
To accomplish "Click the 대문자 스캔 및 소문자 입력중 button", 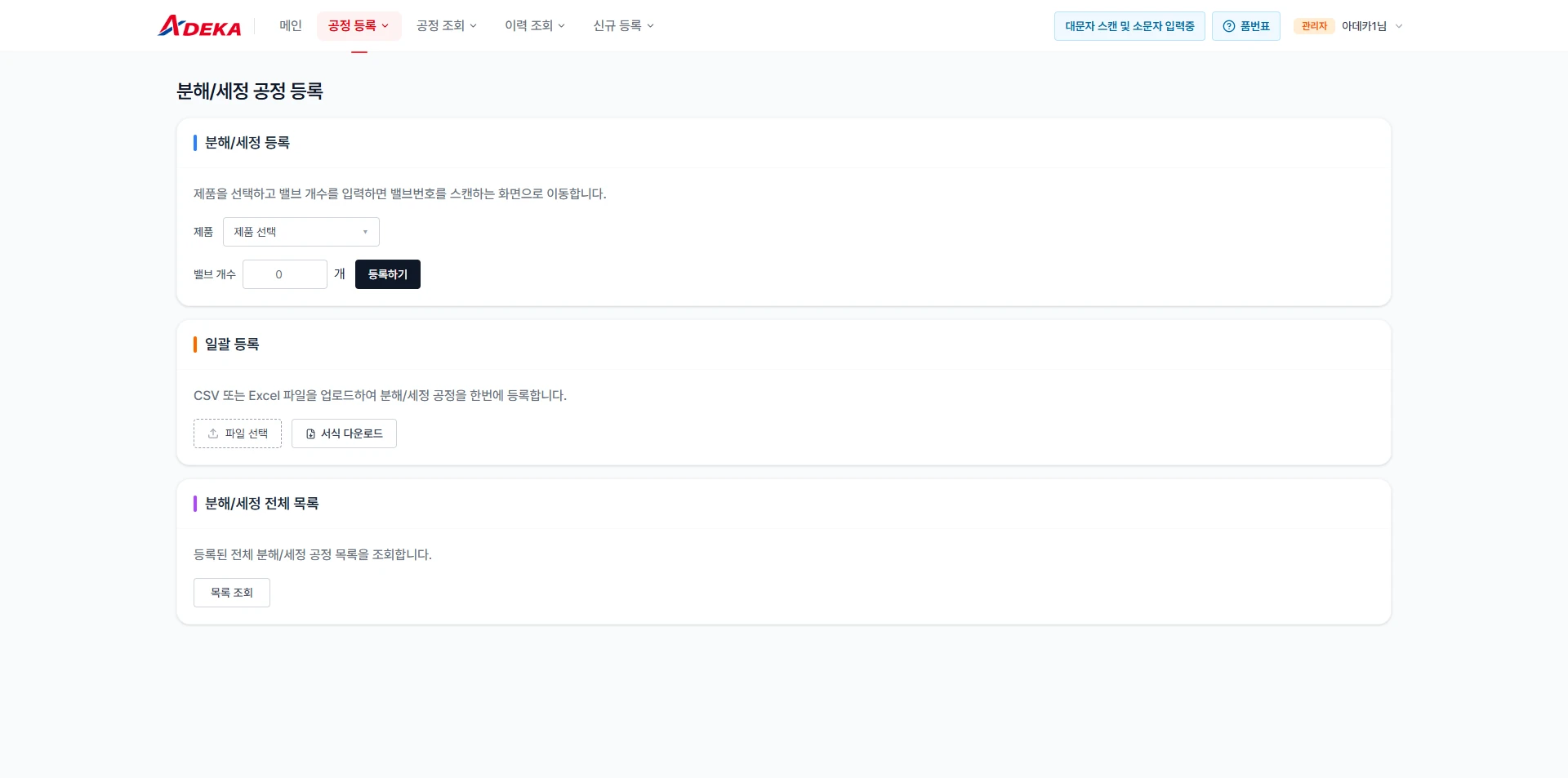I will 1129,26.
